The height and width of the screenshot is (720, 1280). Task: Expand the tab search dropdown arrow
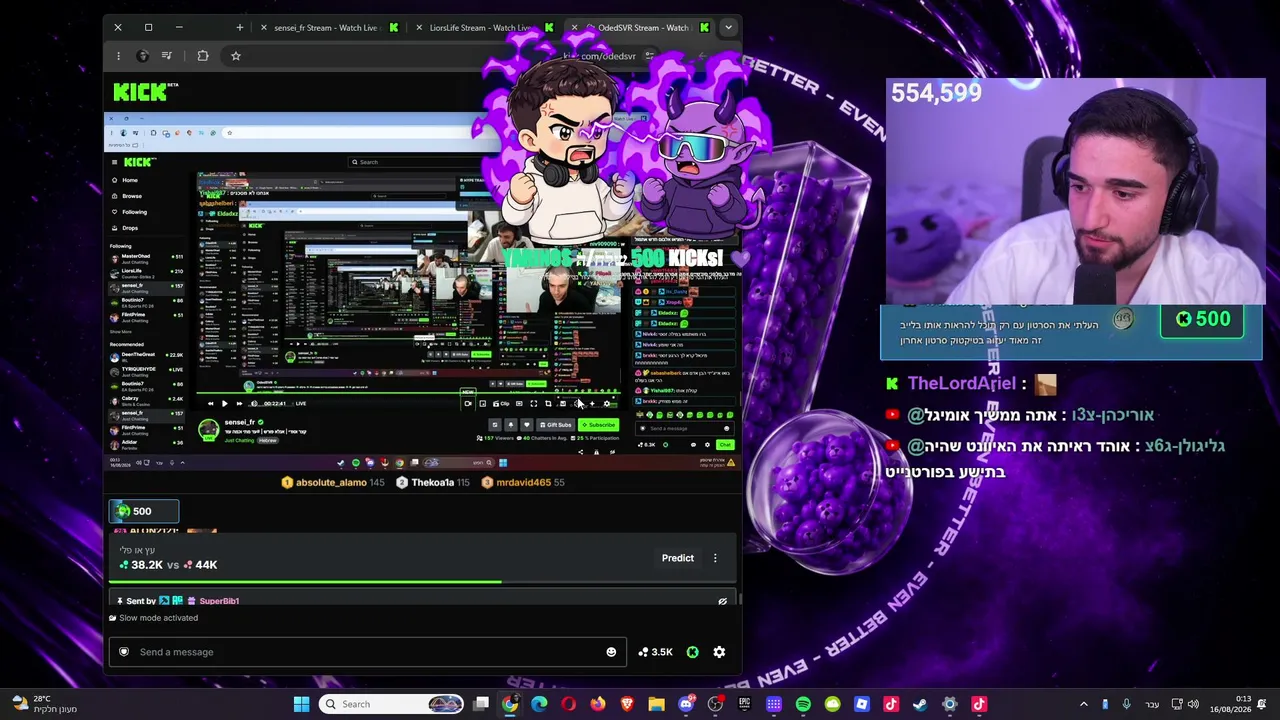(x=728, y=27)
